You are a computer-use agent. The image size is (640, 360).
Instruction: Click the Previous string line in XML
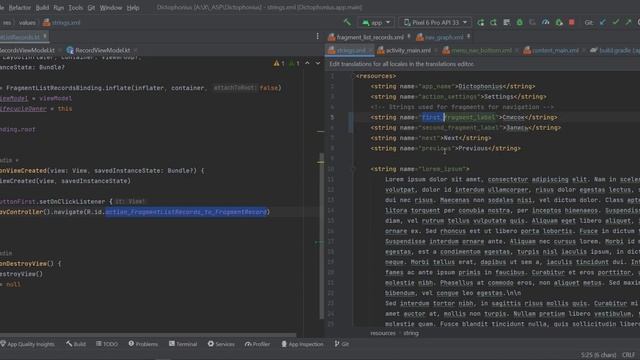tap(445, 149)
